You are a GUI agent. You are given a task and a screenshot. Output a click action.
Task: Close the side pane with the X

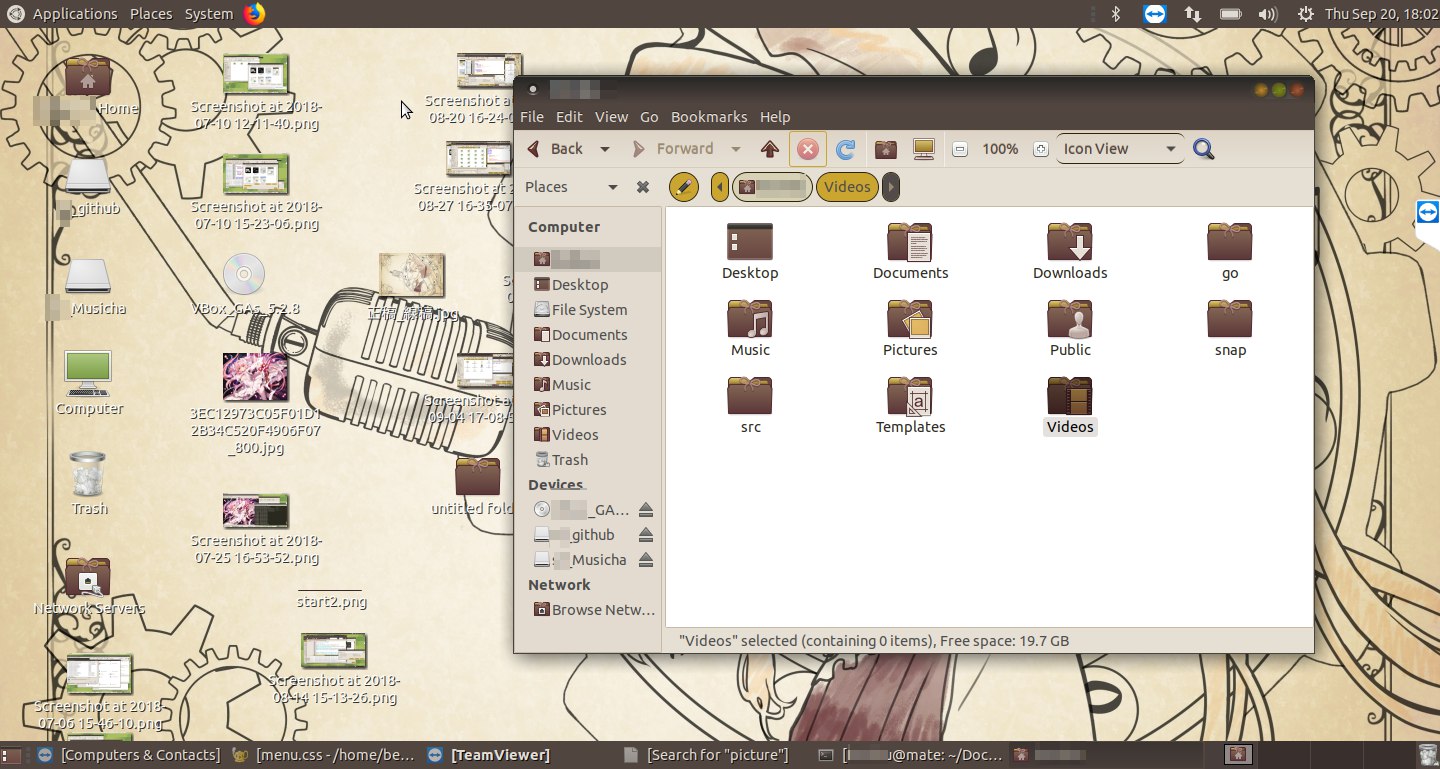(643, 187)
